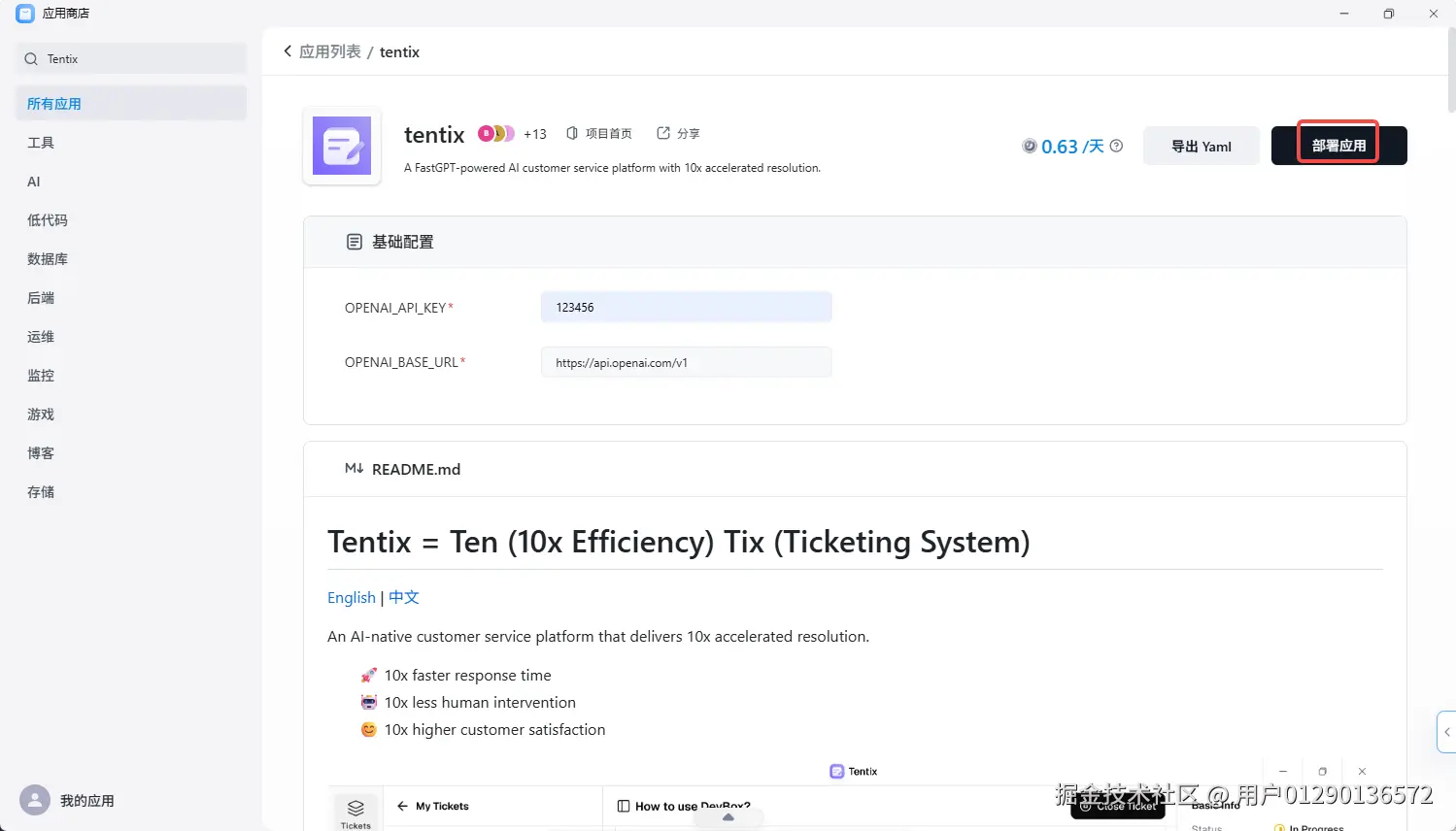The width and height of the screenshot is (1456, 831).
Task: Click the user avatar beside 我的应用
Action: coord(35,800)
